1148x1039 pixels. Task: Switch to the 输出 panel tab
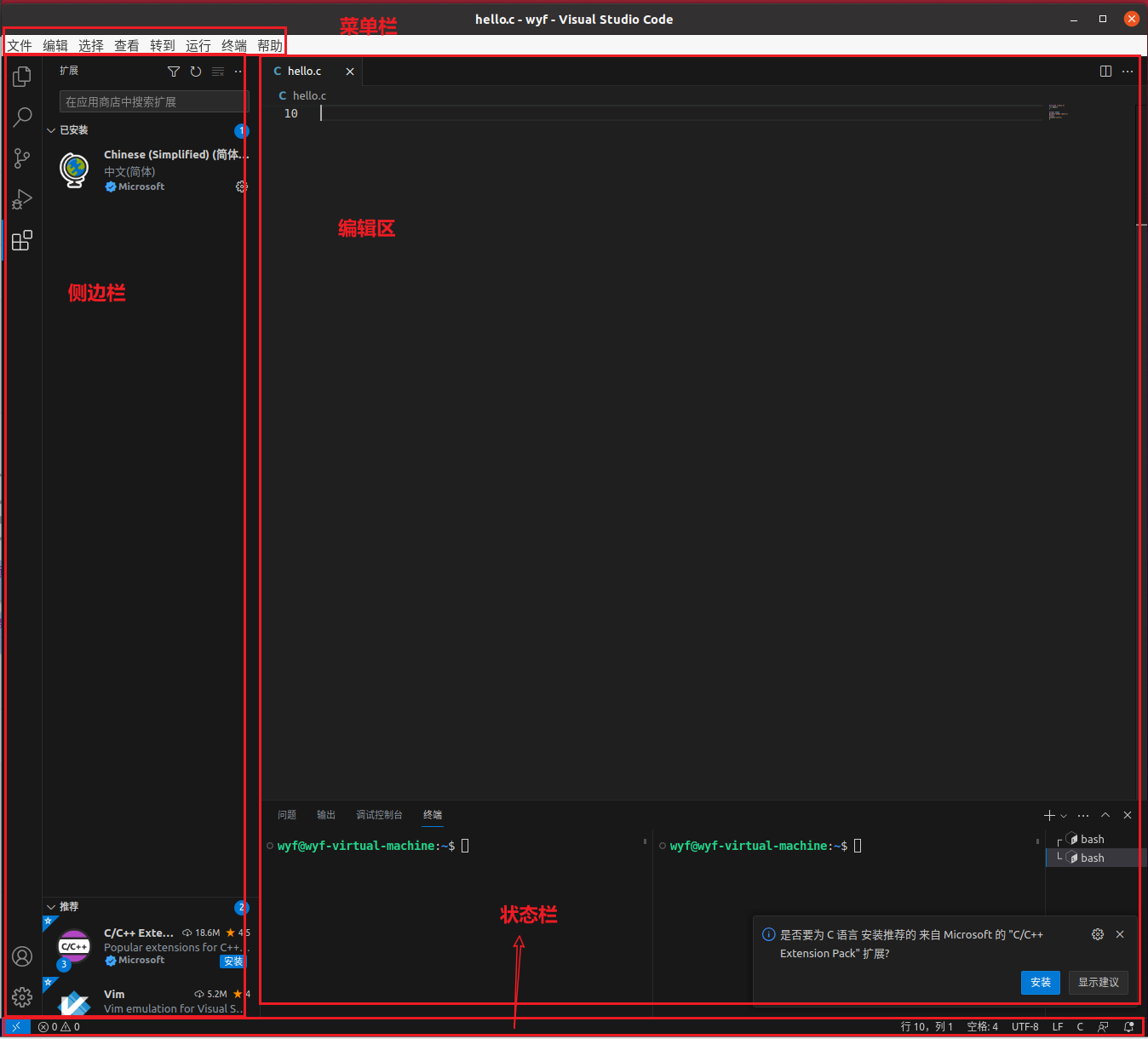326,815
